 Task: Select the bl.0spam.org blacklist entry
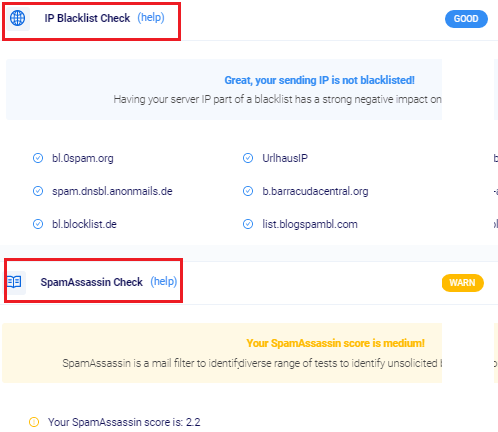[x=83, y=158]
